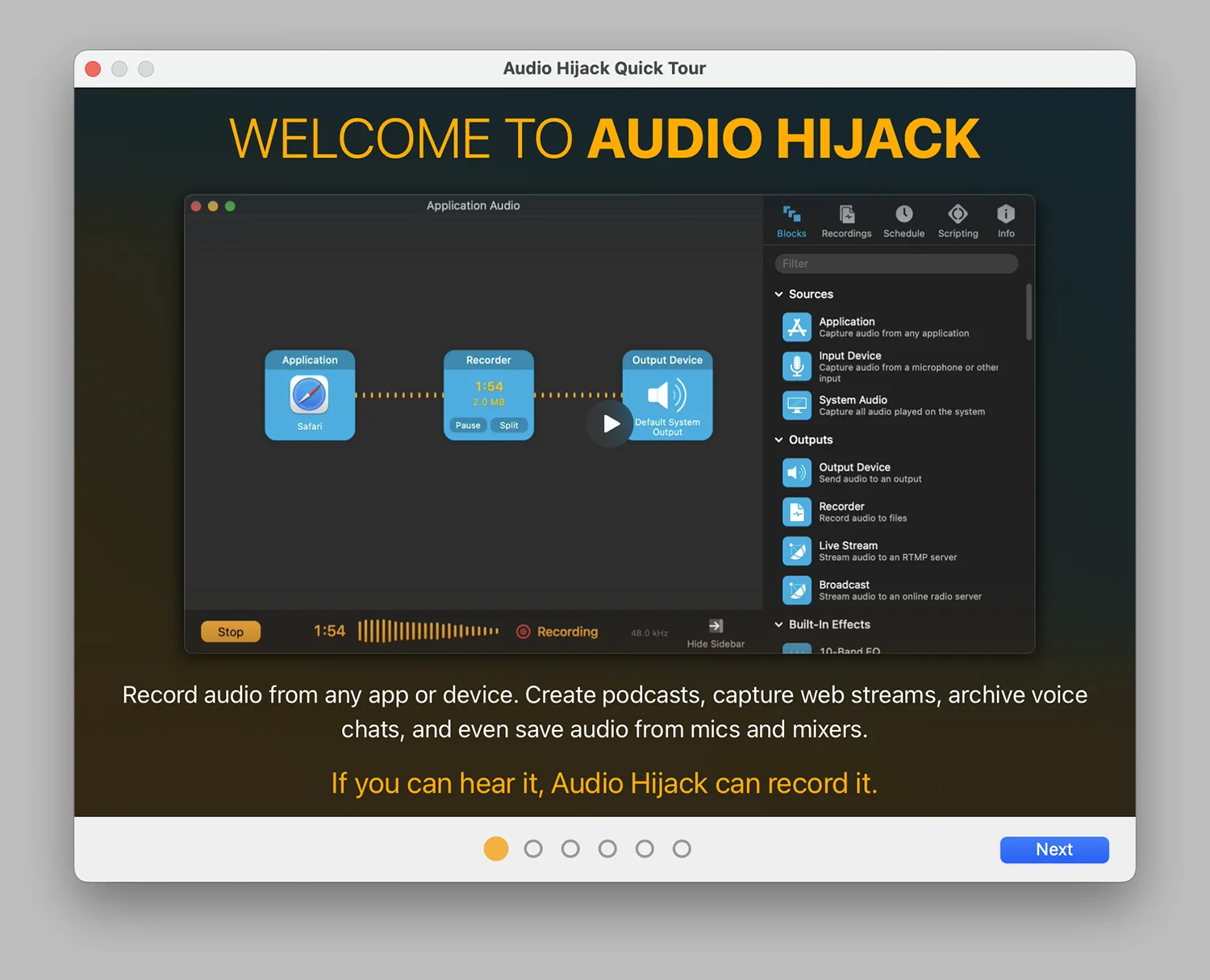Play the quick tour video
1210x980 pixels.
coord(611,423)
